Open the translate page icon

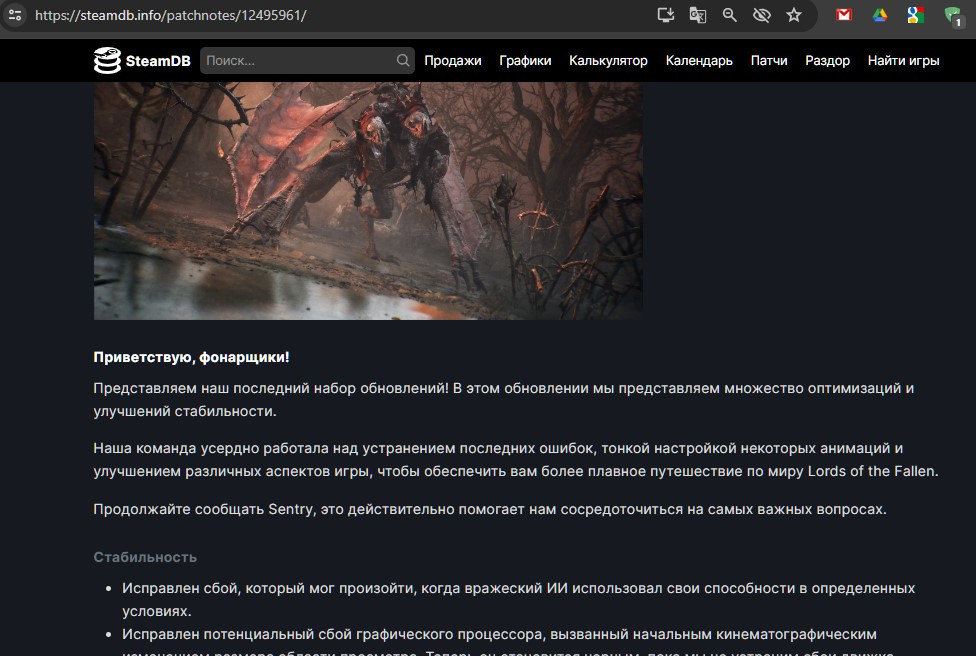pos(698,15)
